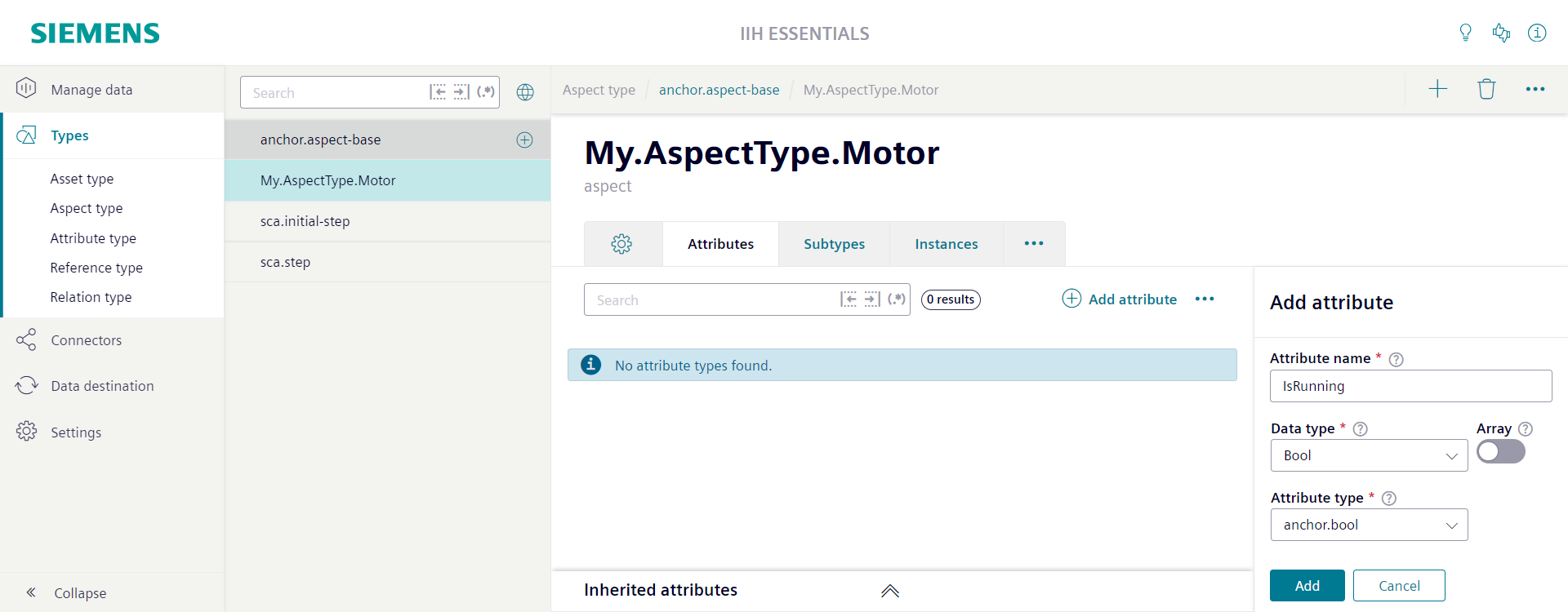Enable the Array toggle switch
Image resolution: width=1568 pixels, height=612 pixels.
click(x=1501, y=451)
